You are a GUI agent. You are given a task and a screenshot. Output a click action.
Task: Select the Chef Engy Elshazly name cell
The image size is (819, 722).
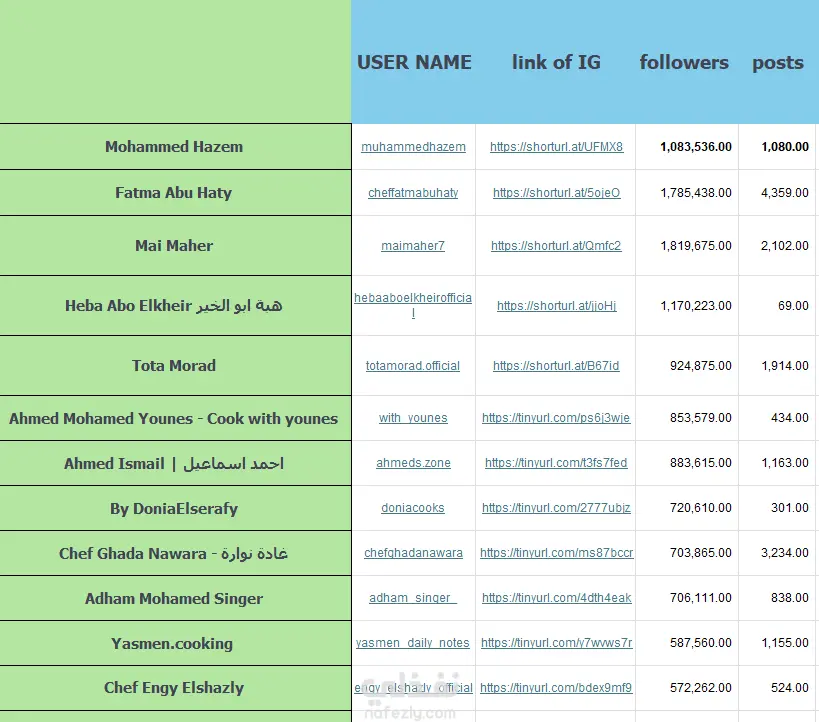click(174, 688)
